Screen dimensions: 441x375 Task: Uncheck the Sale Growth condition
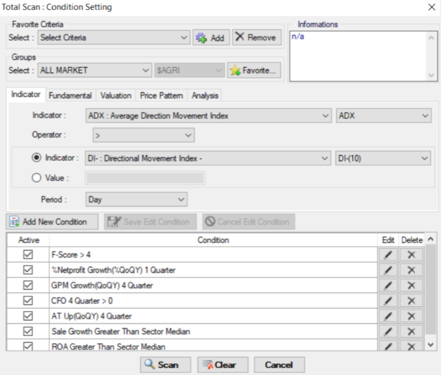tap(28, 331)
